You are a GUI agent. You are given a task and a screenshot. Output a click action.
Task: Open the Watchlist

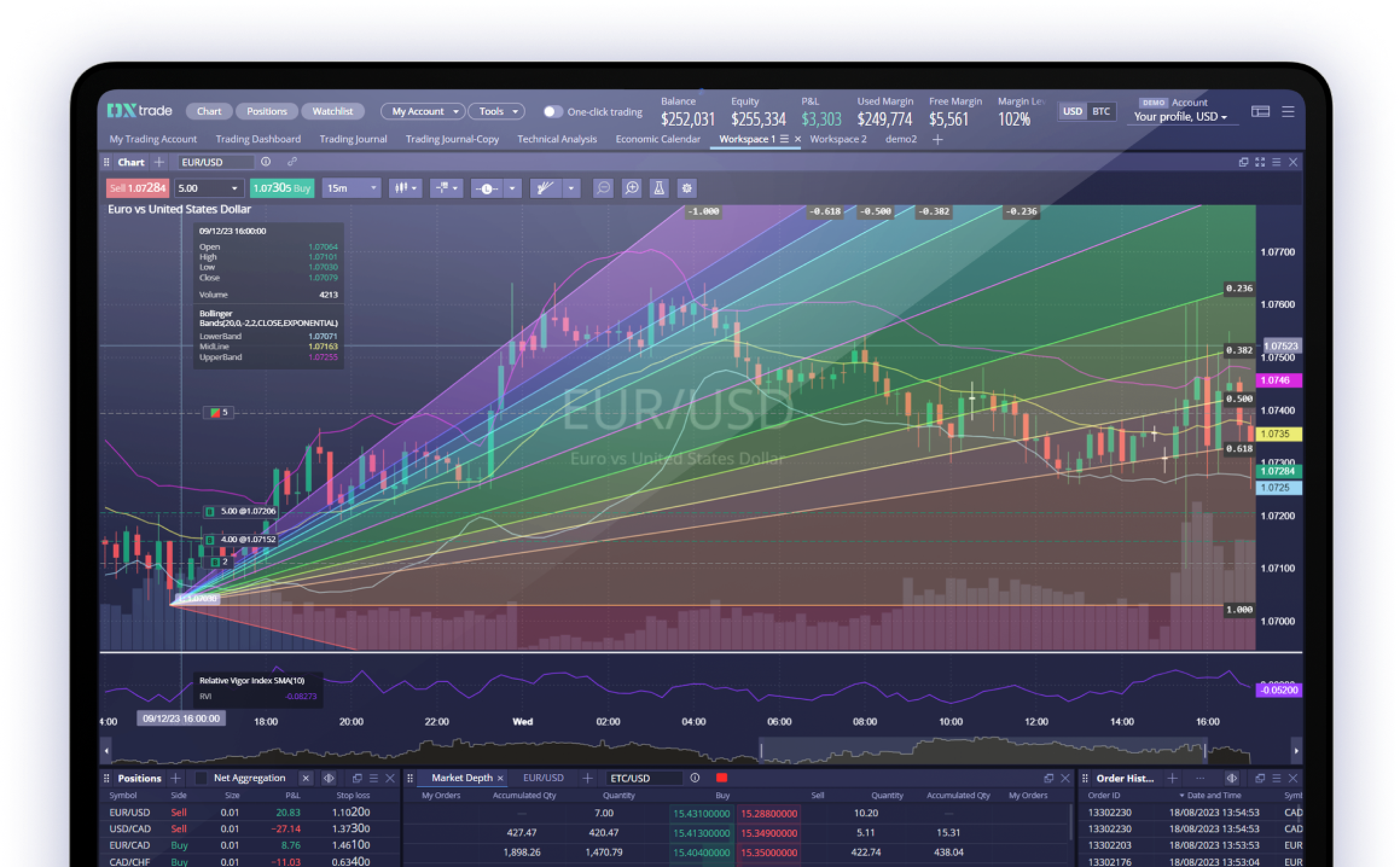point(332,111)
